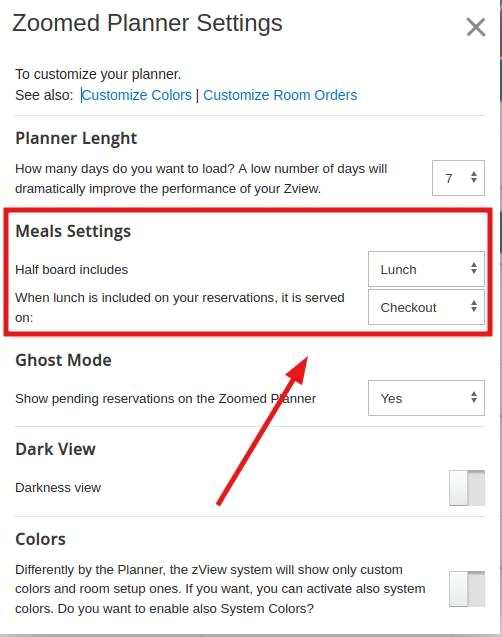Open the Customize Room Orders link
Screen dimensions: 502x637
pos(280,95)
